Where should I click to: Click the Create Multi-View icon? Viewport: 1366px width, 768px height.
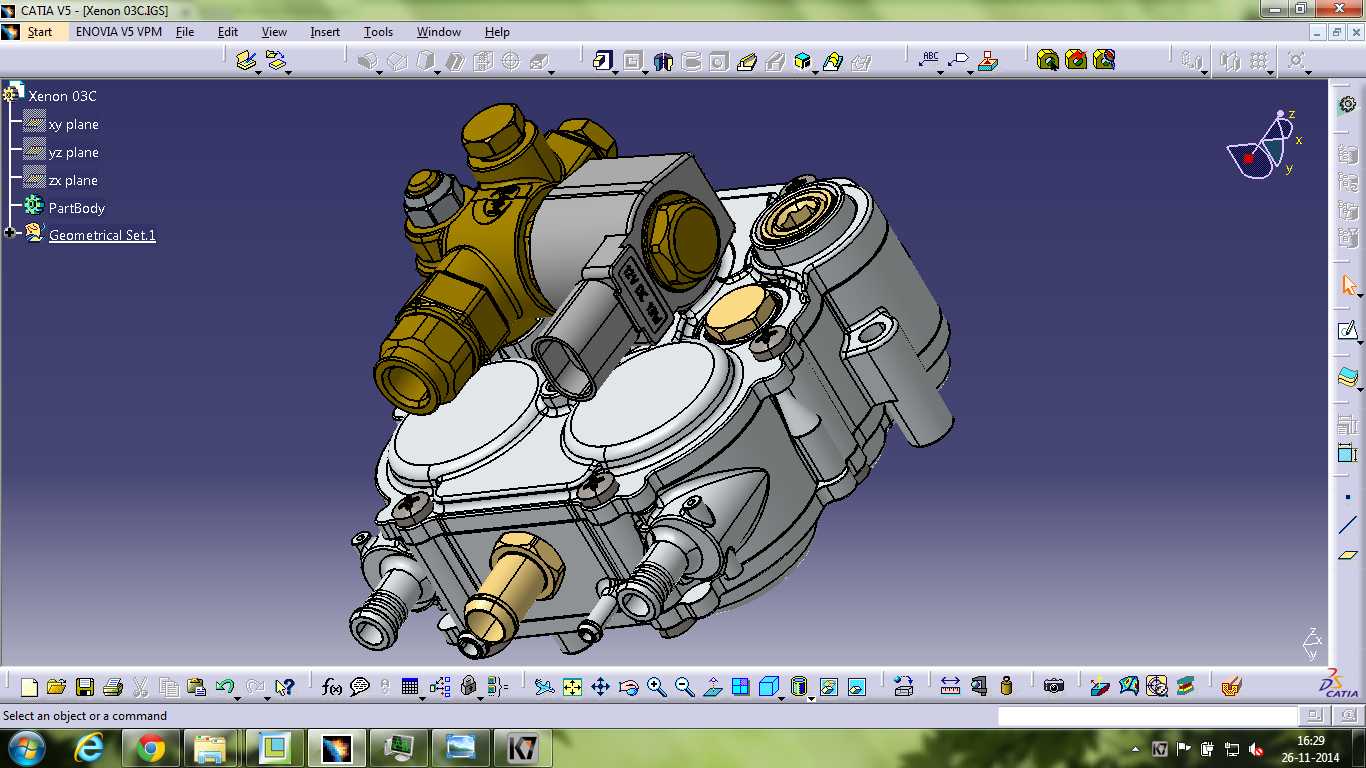coord(741,687)
